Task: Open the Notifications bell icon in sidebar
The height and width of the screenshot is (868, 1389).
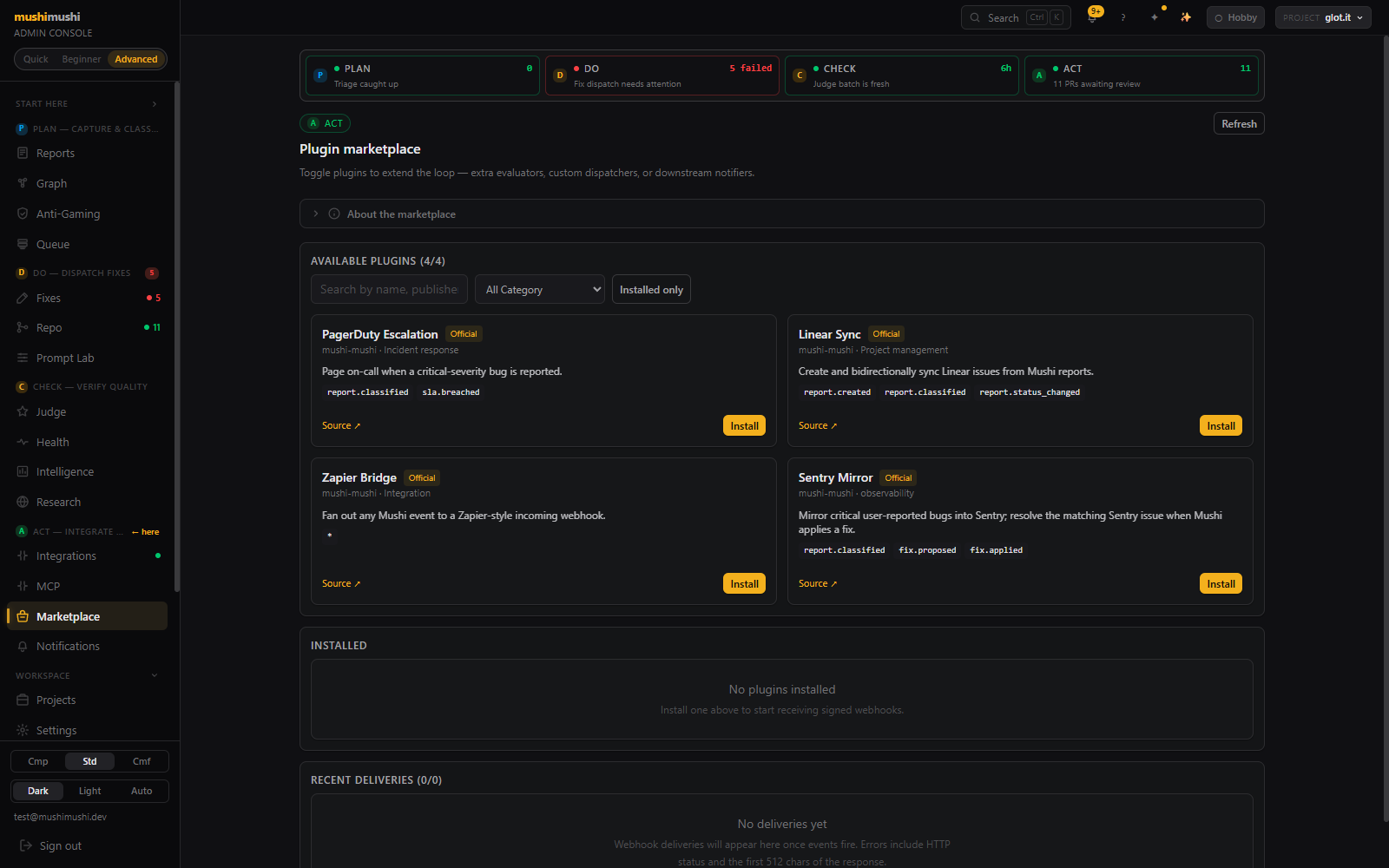Action: pos(23,646)
